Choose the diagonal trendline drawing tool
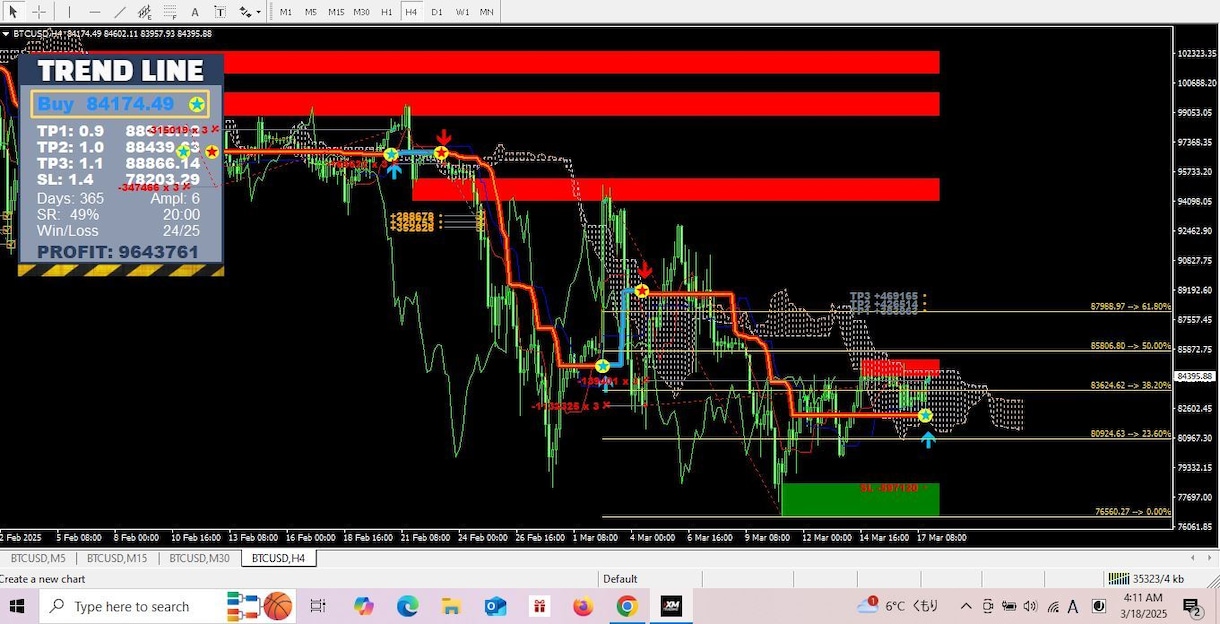Viewport: 1220px width, 624px height. [x=120, y=12]
